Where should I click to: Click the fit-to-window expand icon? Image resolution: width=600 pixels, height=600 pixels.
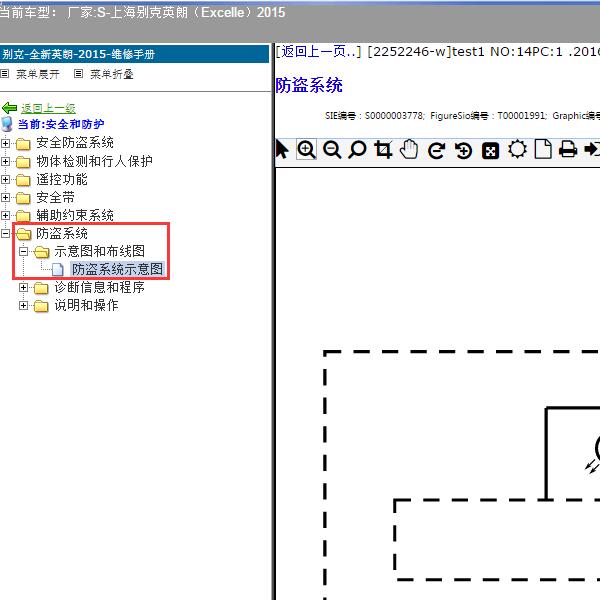tap(490, 150)
